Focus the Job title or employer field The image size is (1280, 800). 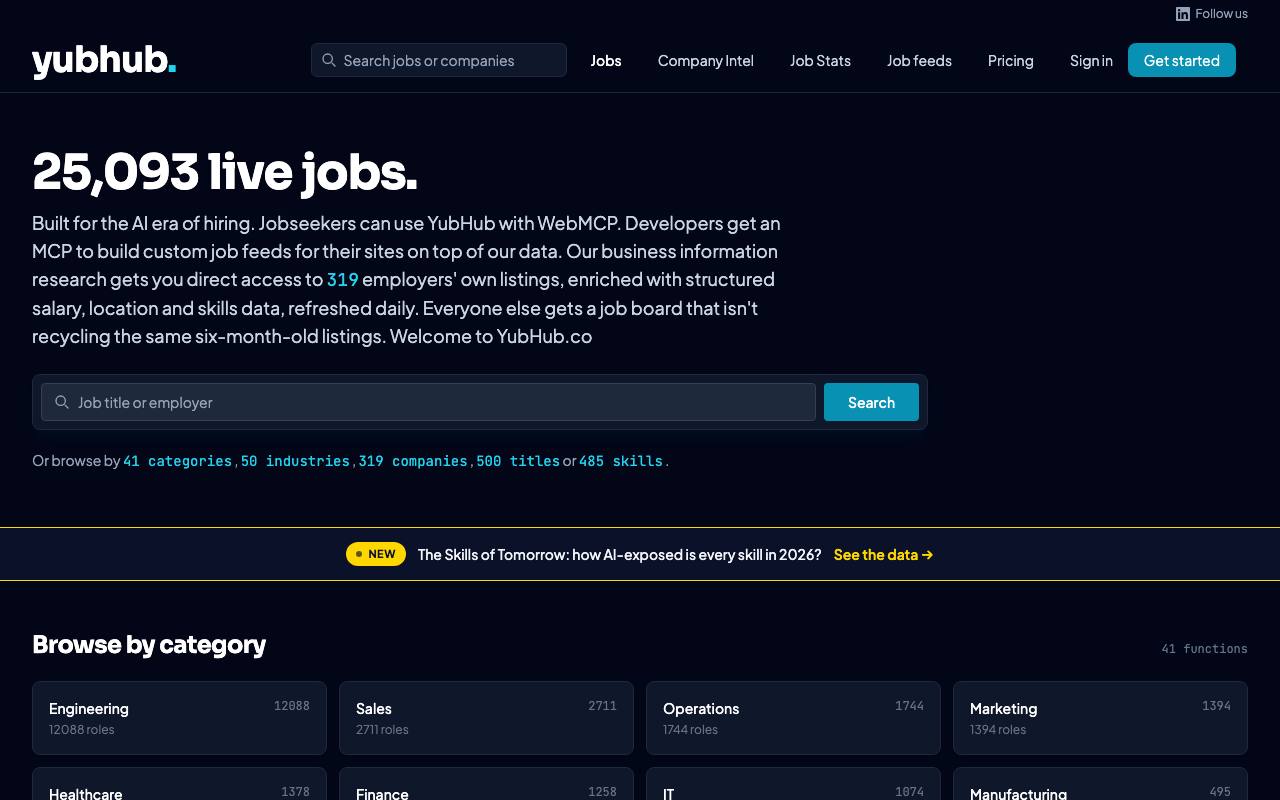tap(428, 402)
